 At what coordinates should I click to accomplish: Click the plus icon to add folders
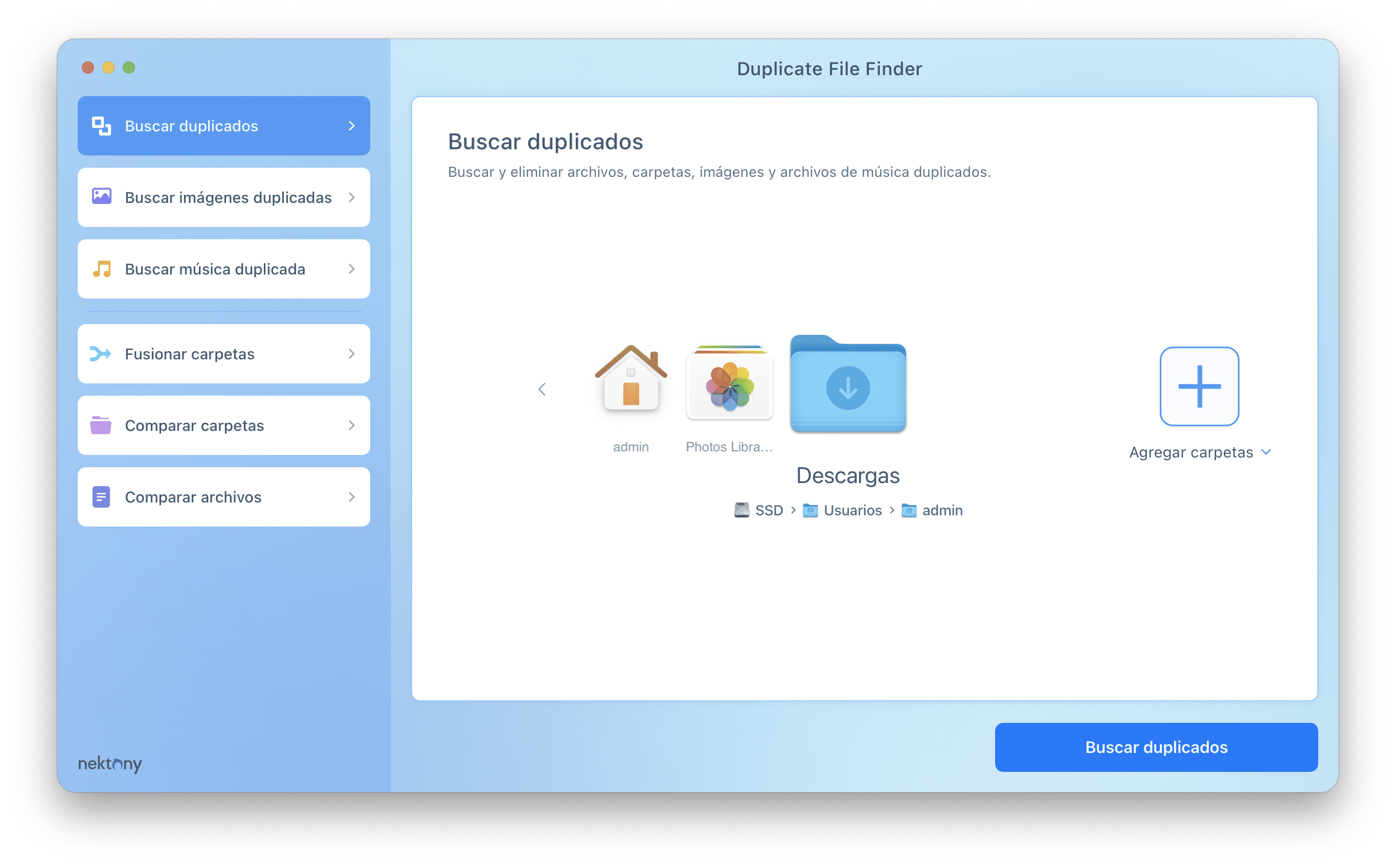coord(1199,386)
